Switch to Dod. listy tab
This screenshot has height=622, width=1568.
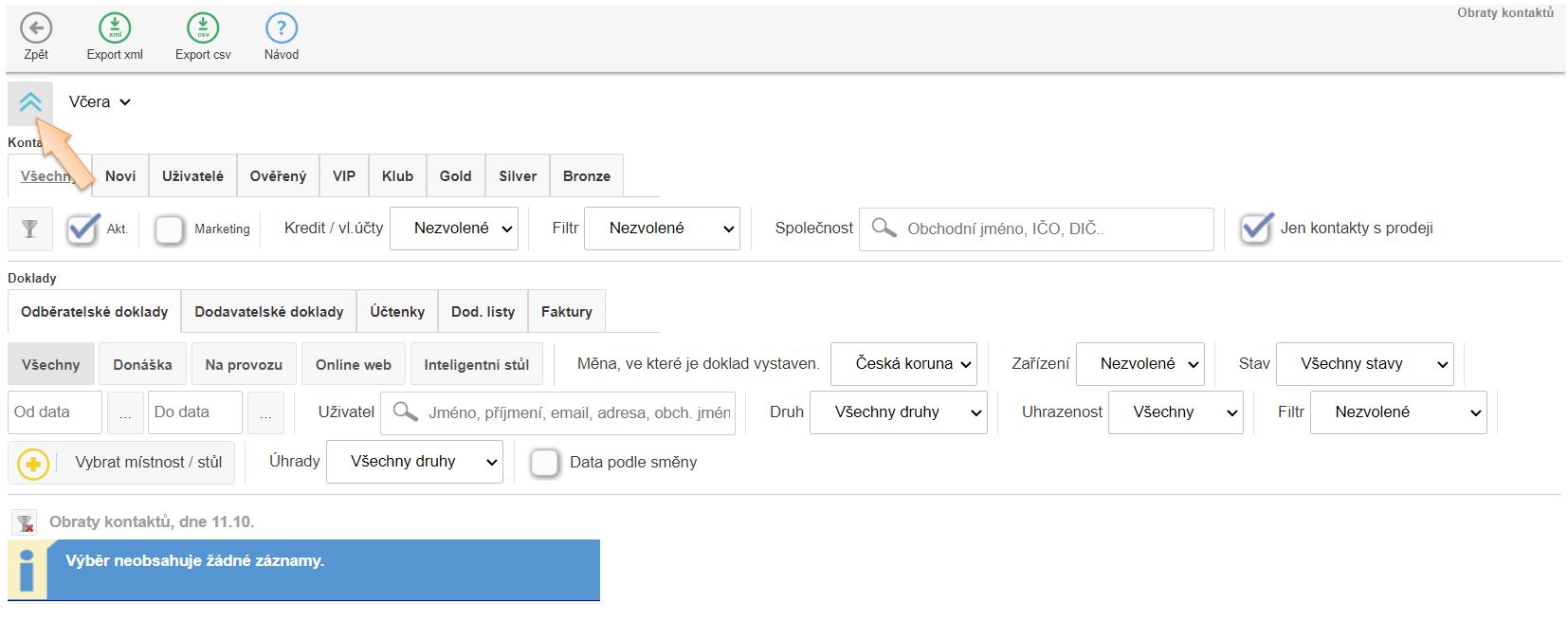tap(483, 312)
